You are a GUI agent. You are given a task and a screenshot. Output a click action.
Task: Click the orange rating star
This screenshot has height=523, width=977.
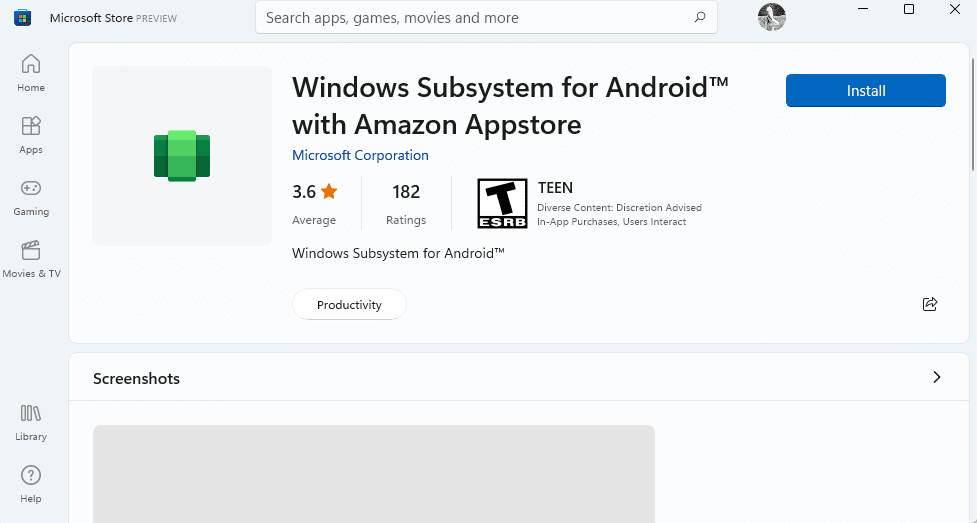coord(329,191)
